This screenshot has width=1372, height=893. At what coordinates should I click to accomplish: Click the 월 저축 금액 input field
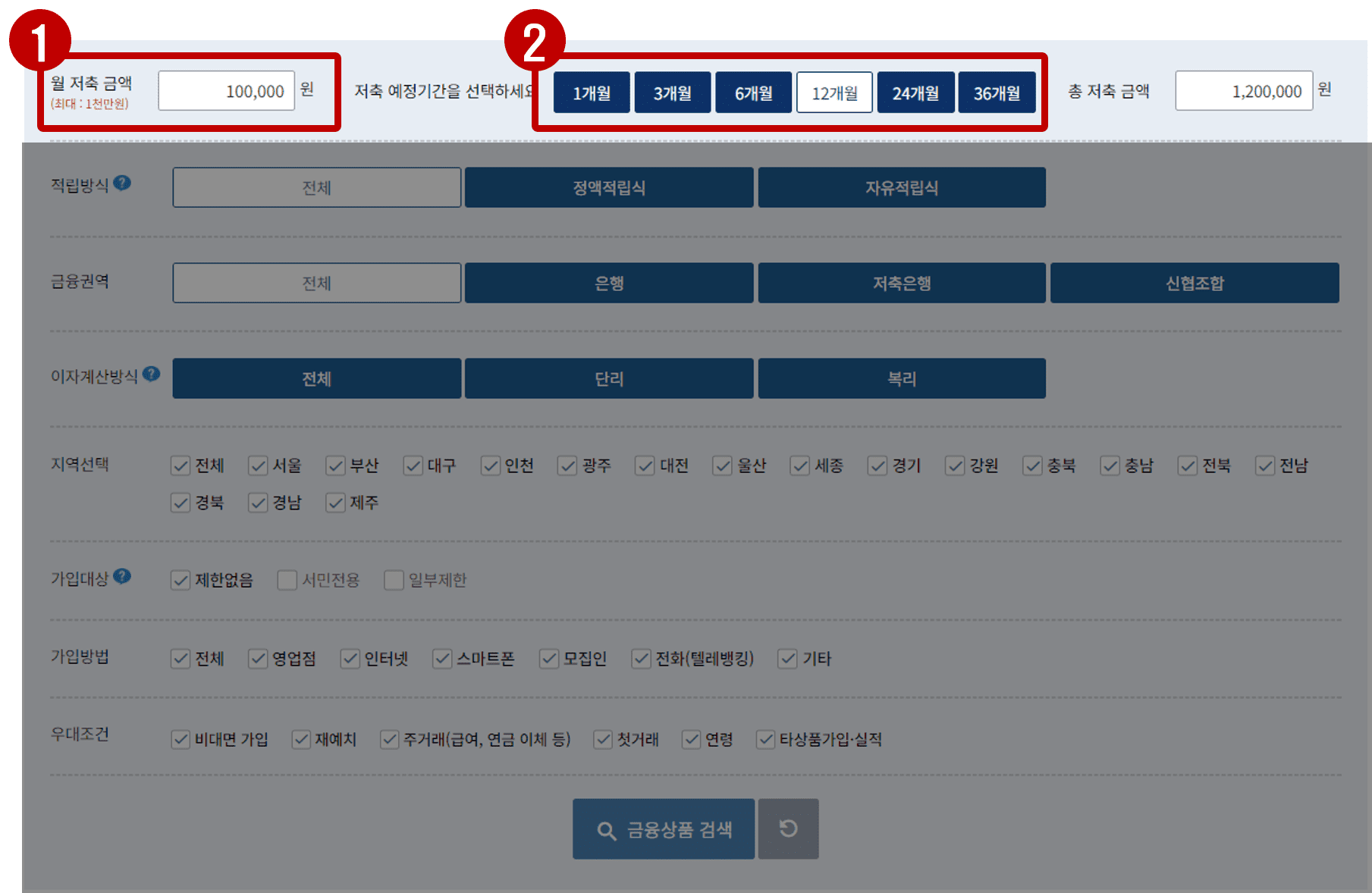[x=225, y=89]
